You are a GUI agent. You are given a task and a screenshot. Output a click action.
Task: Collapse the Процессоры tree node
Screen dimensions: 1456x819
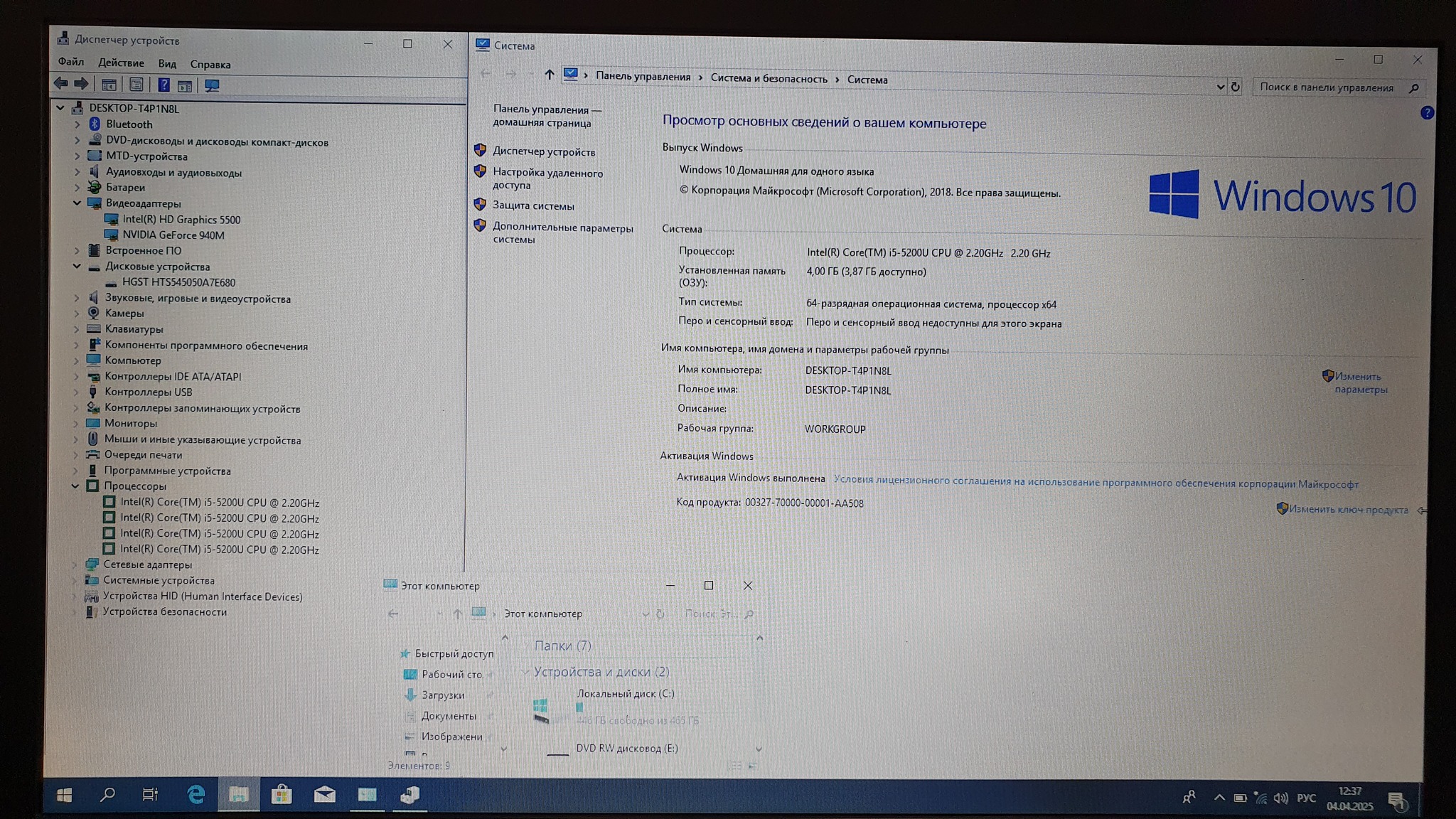75,486
